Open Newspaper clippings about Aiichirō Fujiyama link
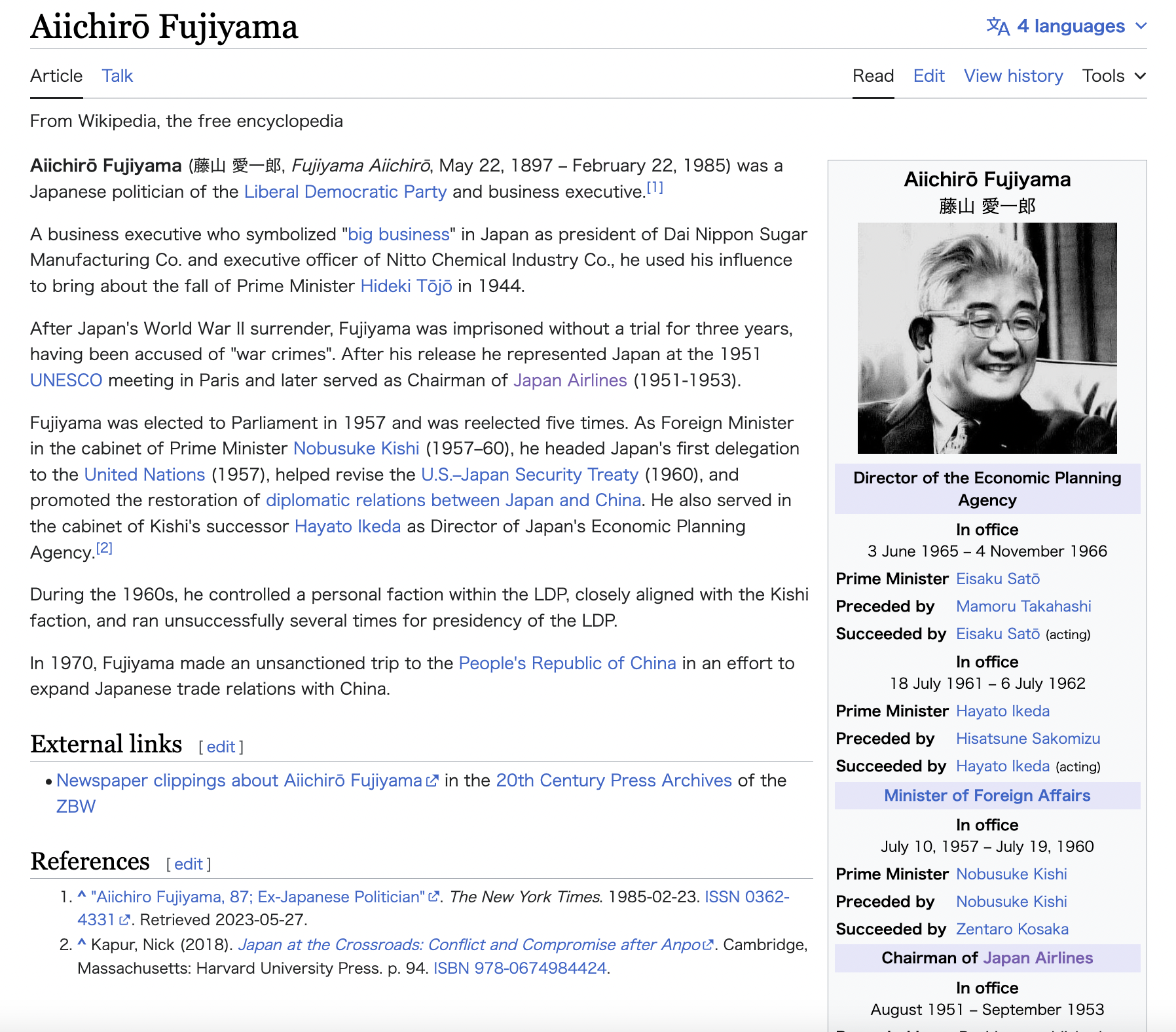 [x=239, y=781]
